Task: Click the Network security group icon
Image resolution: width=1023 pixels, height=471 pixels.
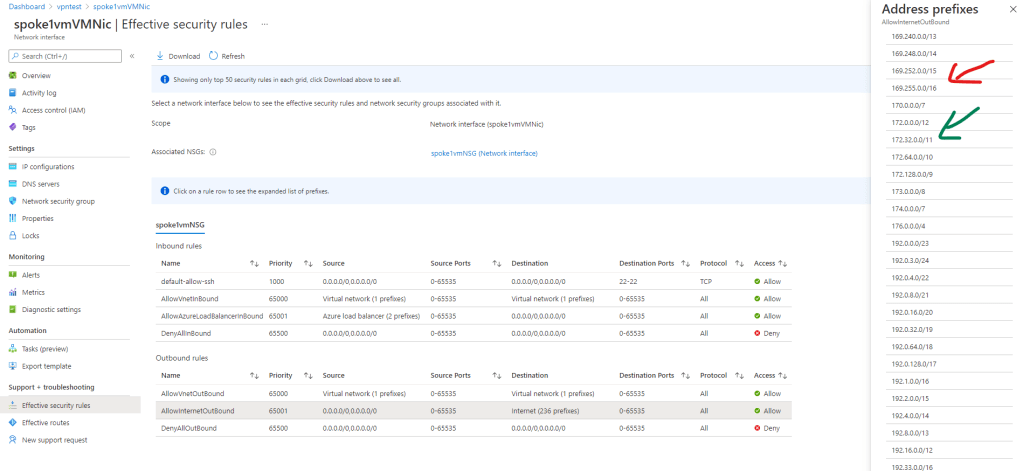Action: [13, 201]
